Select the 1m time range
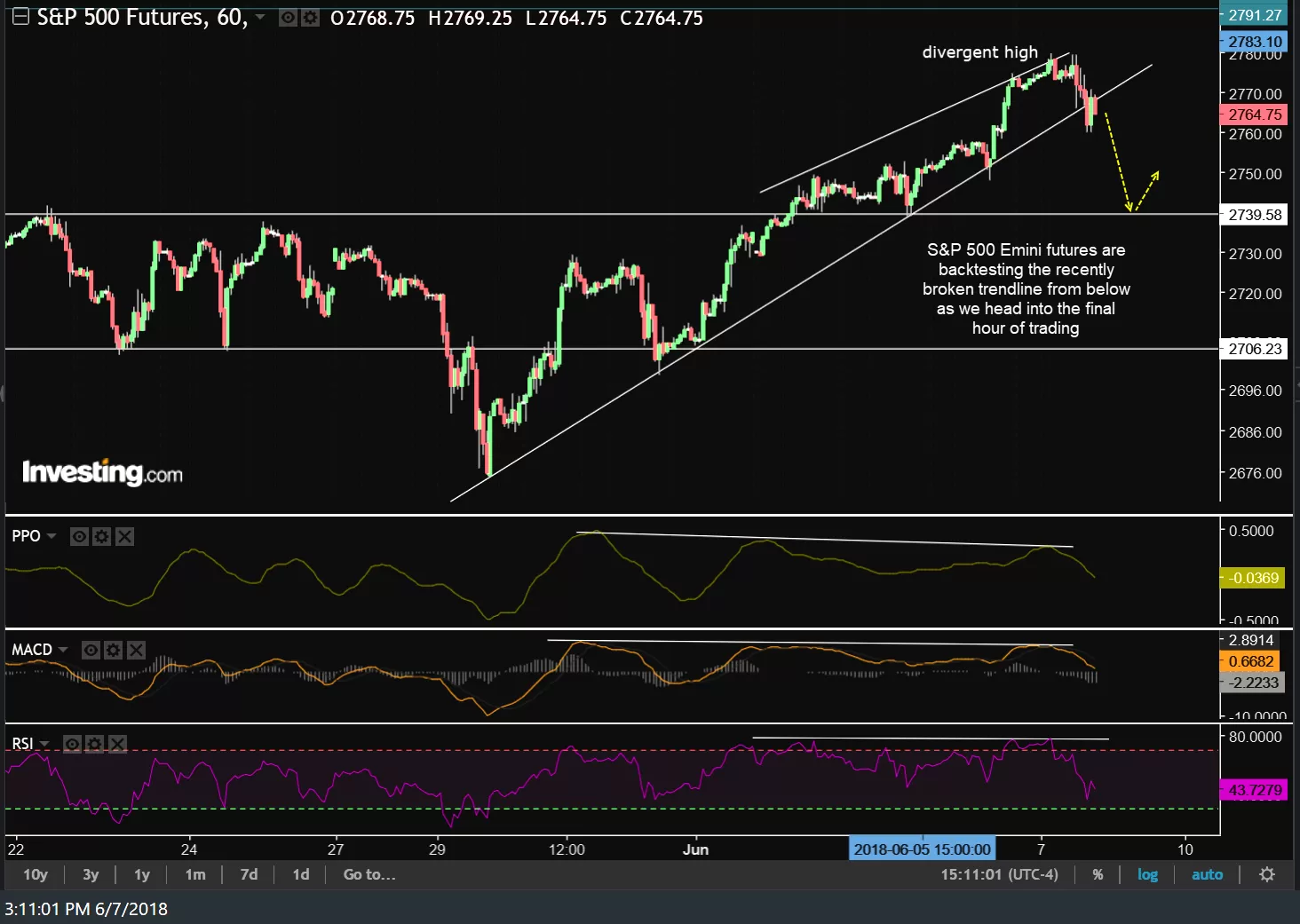The image size is (1300, 924). pos(195,874)
